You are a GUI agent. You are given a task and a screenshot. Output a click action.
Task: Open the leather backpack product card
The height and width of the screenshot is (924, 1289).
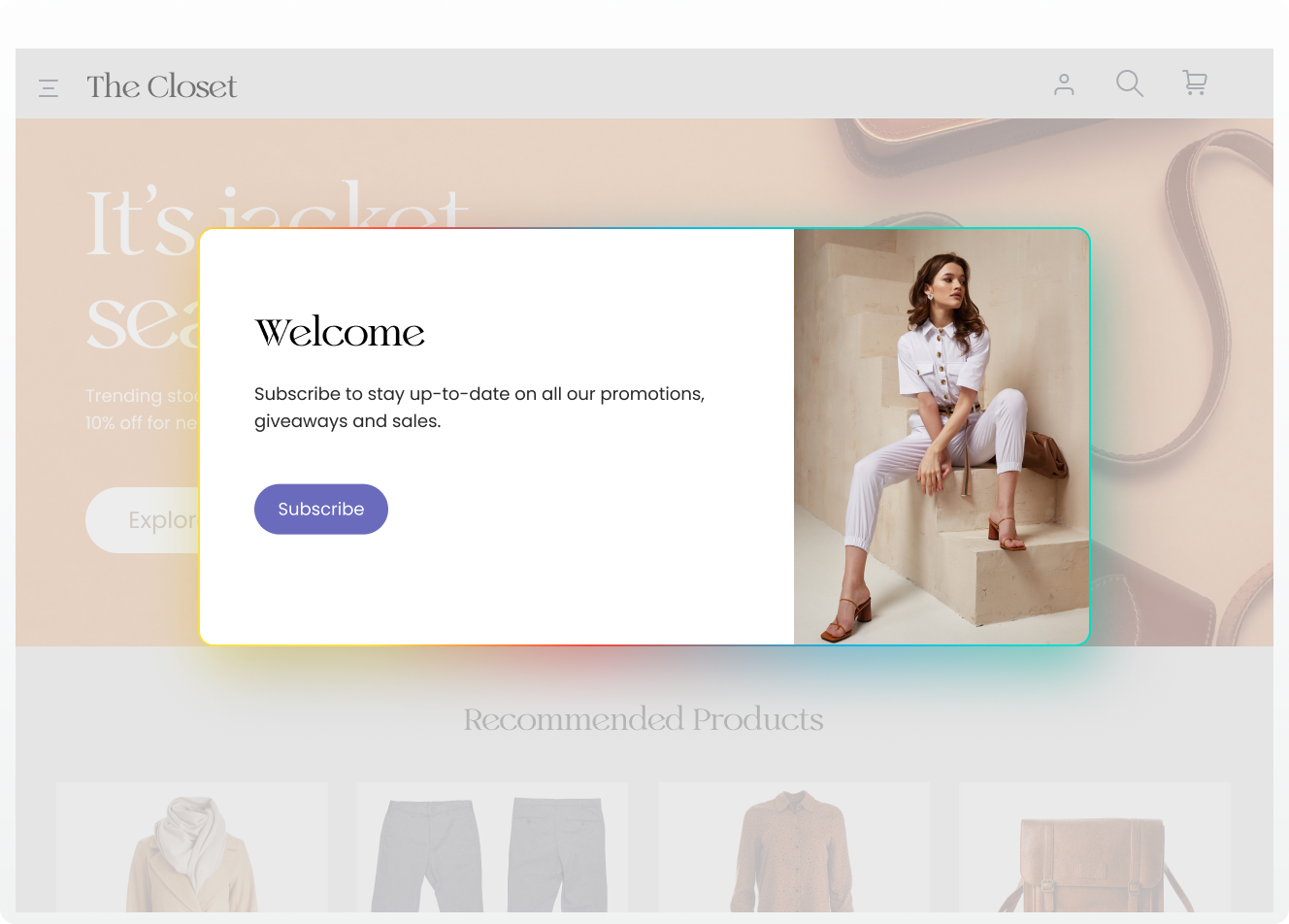point(1095,847)
